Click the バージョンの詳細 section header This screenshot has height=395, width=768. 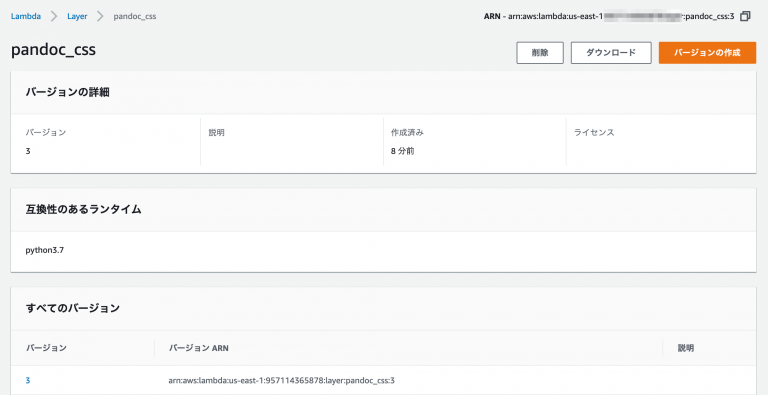pos(68,92)
